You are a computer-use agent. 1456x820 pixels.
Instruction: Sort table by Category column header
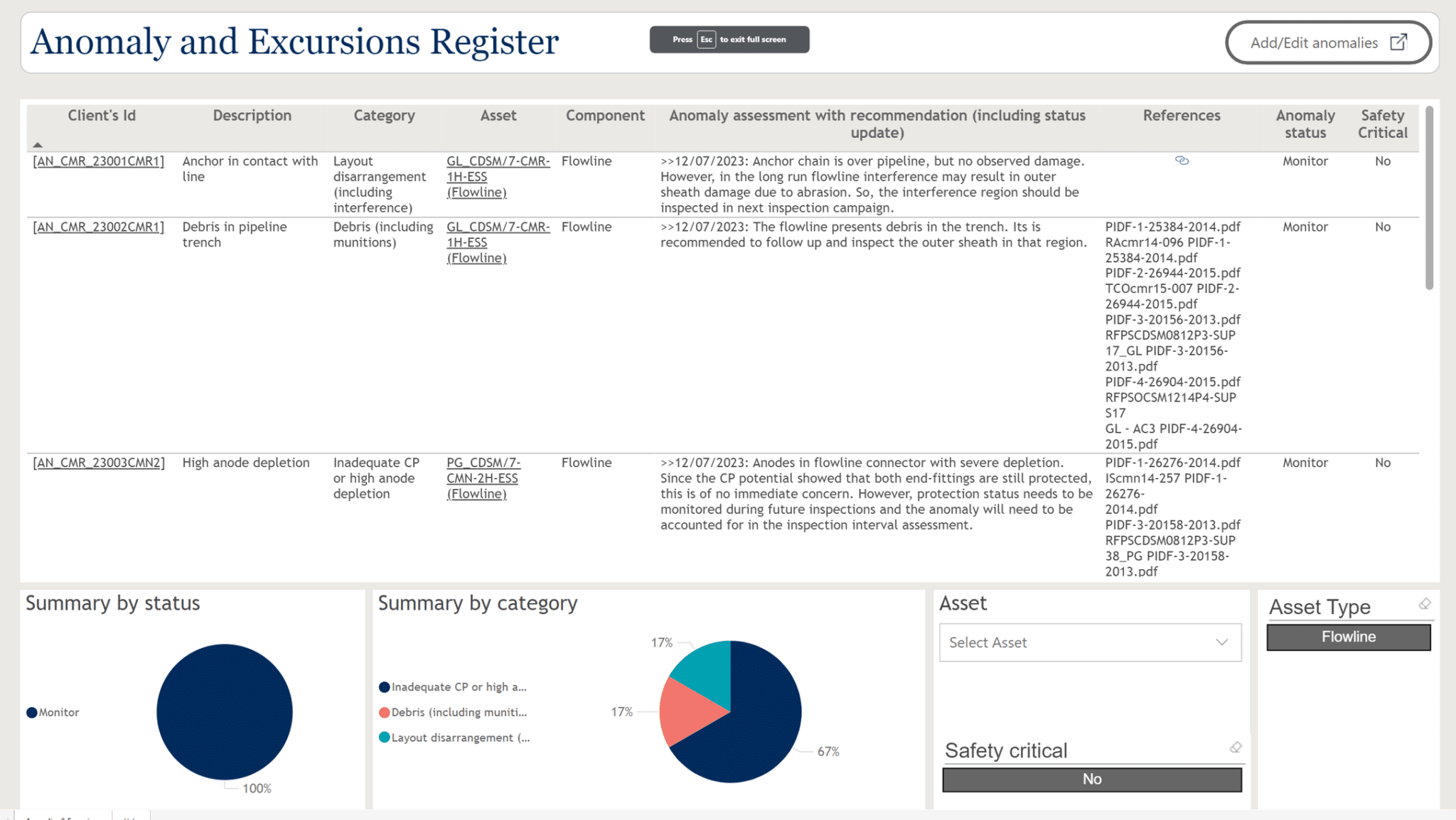[x=384, y=116]
